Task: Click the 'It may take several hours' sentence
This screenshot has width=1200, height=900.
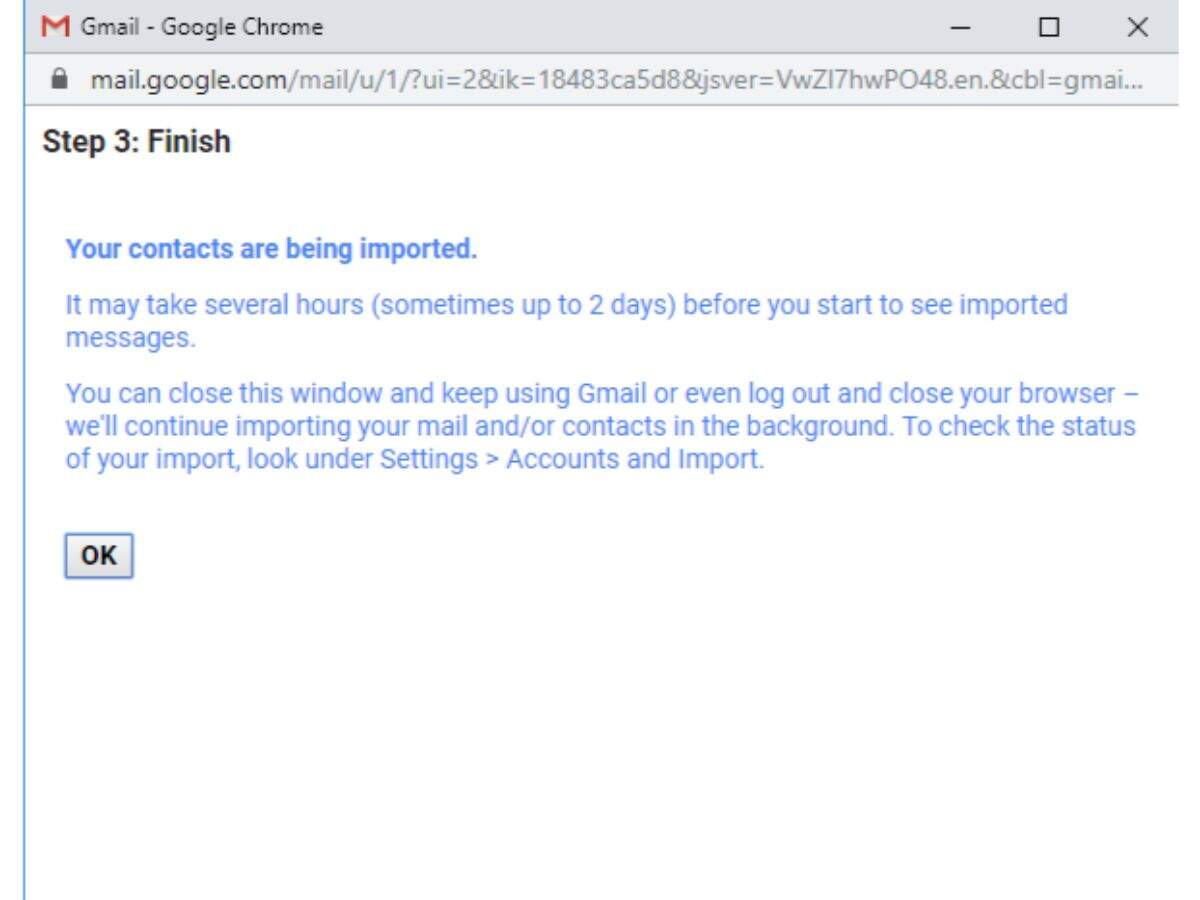Action: click(x=215, y=304)
